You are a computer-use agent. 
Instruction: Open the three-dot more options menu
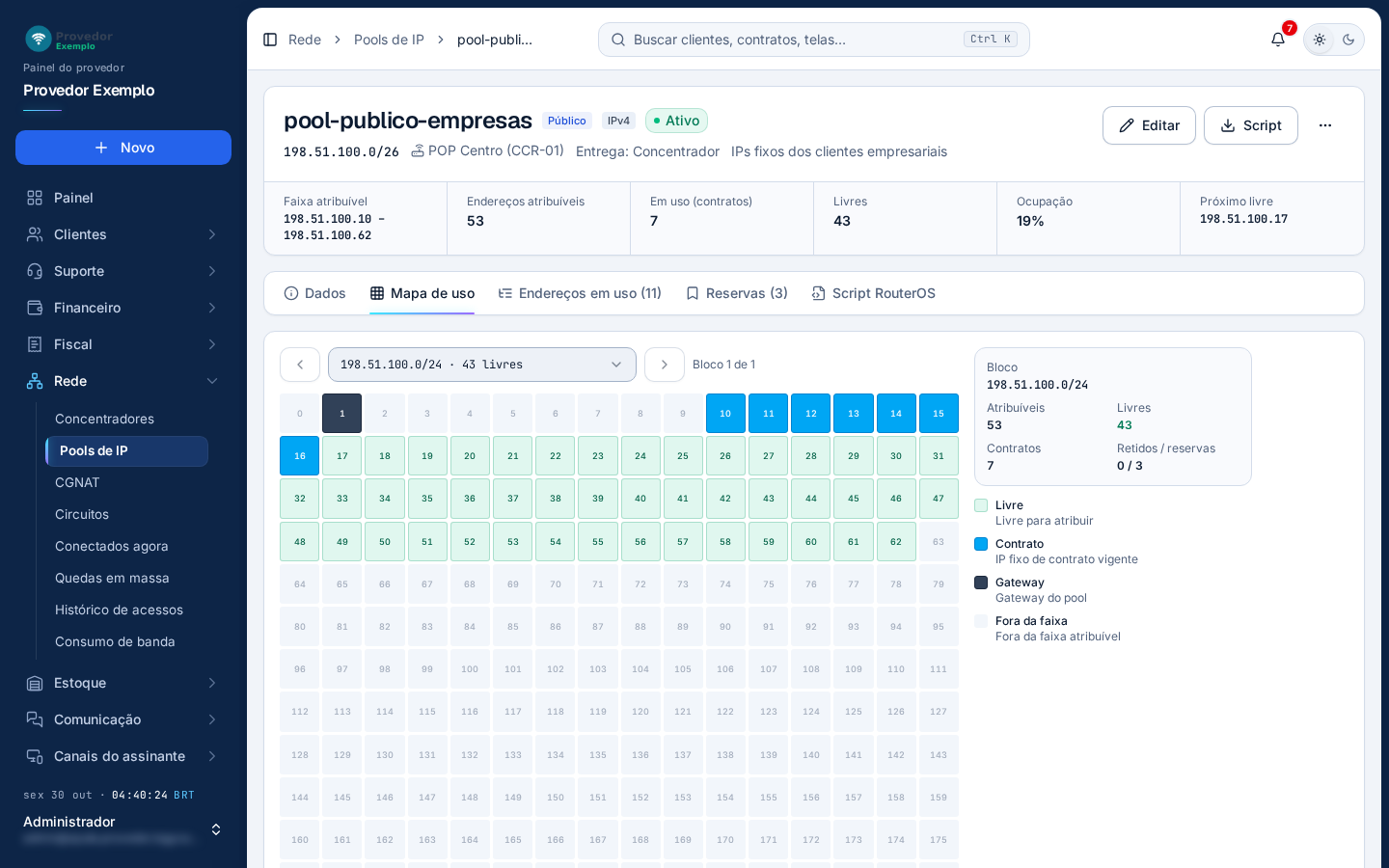(x=1325, y=125)
